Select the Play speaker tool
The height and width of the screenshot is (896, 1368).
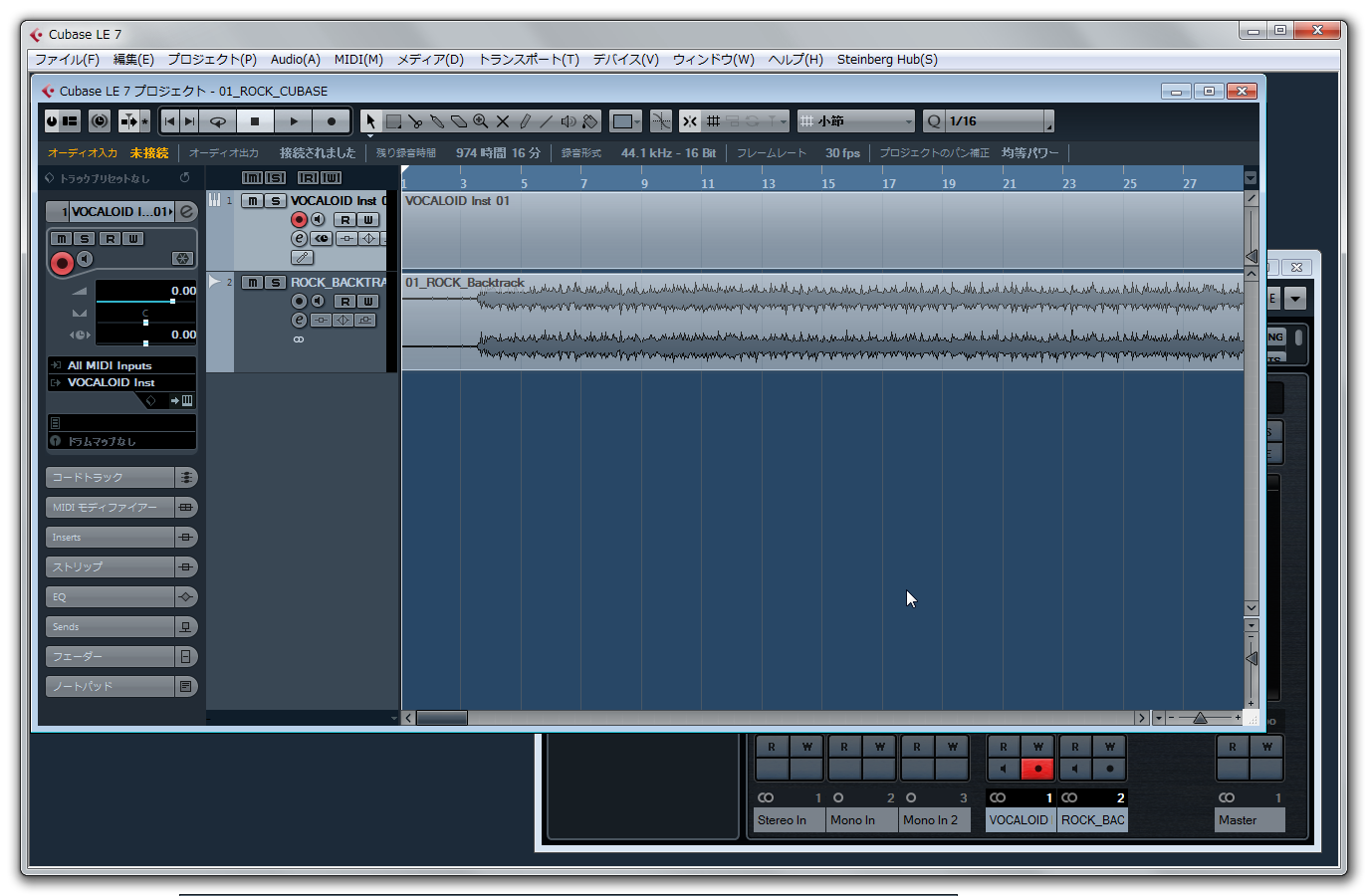(x=569, y=121)
